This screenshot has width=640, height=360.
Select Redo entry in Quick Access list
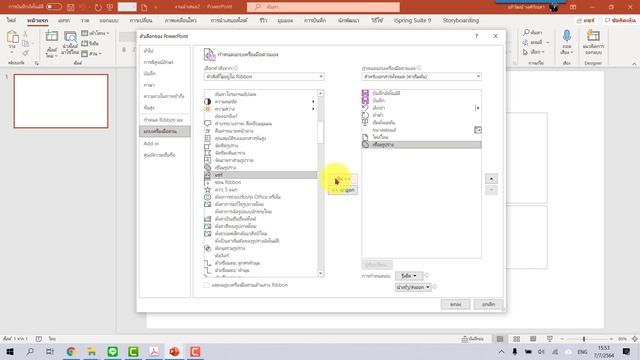click(x=421, y=115)
